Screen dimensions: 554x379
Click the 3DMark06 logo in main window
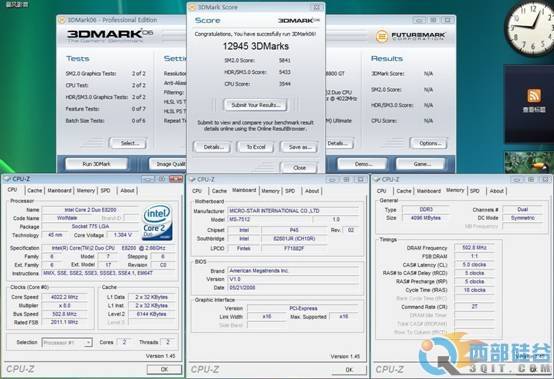[110, 34]
